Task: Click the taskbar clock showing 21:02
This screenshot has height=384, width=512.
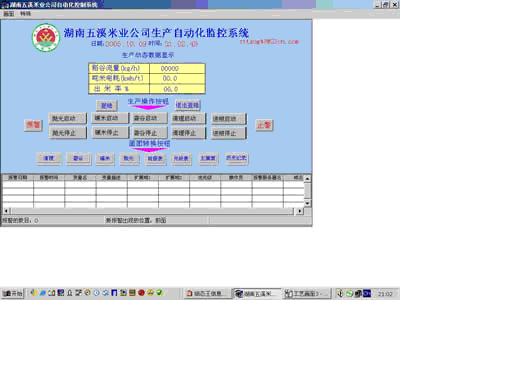Action: pyautogui.click(x=385, y=294)
